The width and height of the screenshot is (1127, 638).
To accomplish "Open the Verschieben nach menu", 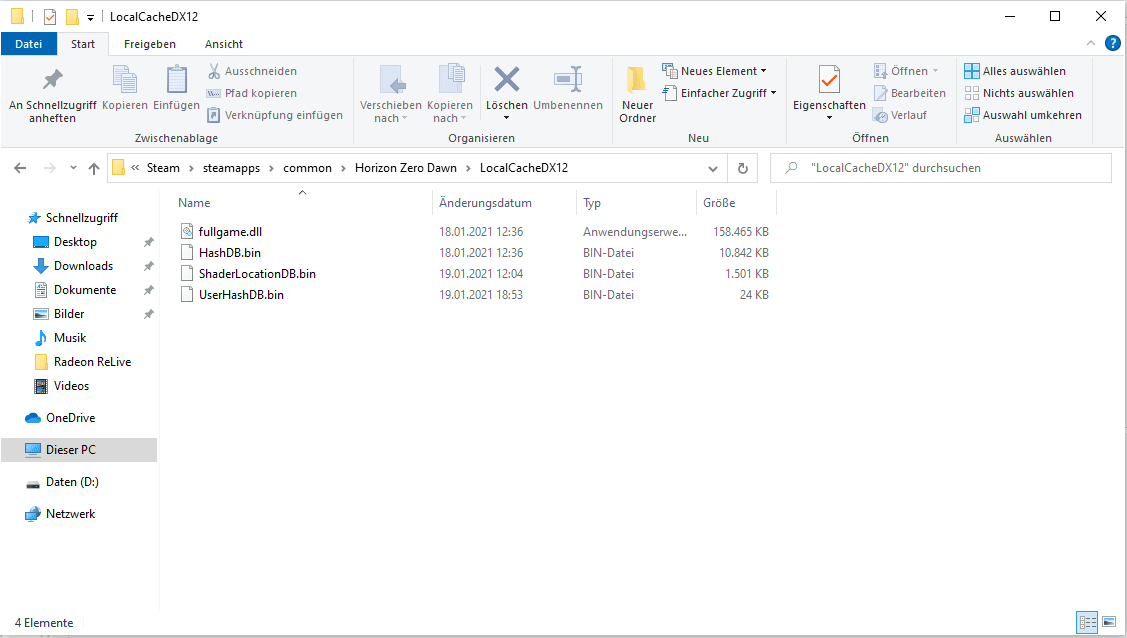I will pos(391,93).
